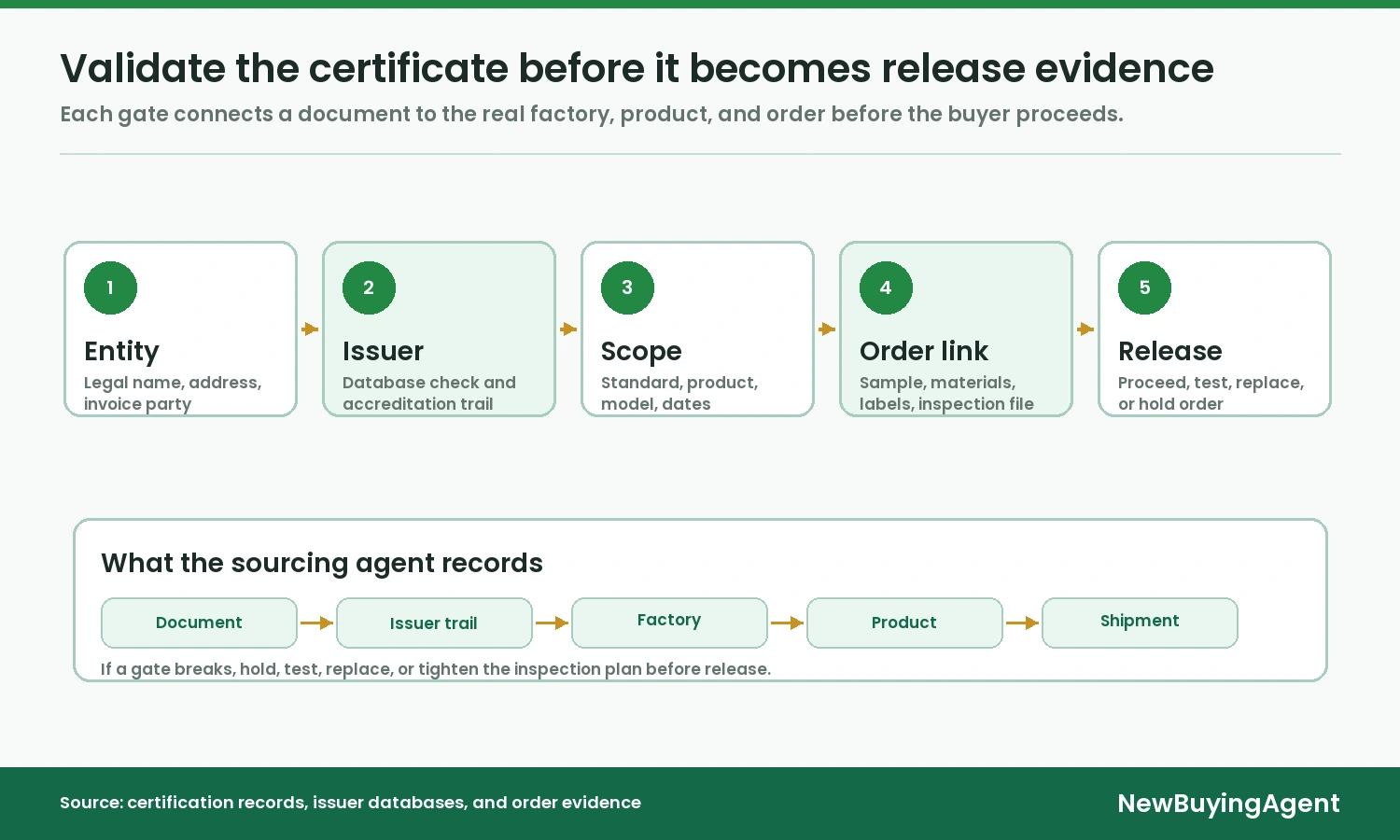Viewport: 1400px width, 840px height.
Task: Click 'Database check and accreditation trail' text
Action: click(429, 393)
